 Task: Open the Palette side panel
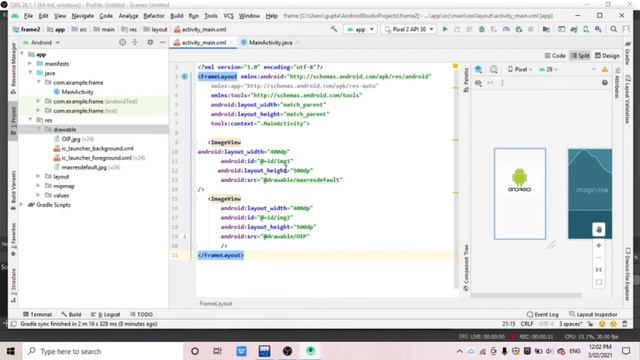(x=466, y=80)
